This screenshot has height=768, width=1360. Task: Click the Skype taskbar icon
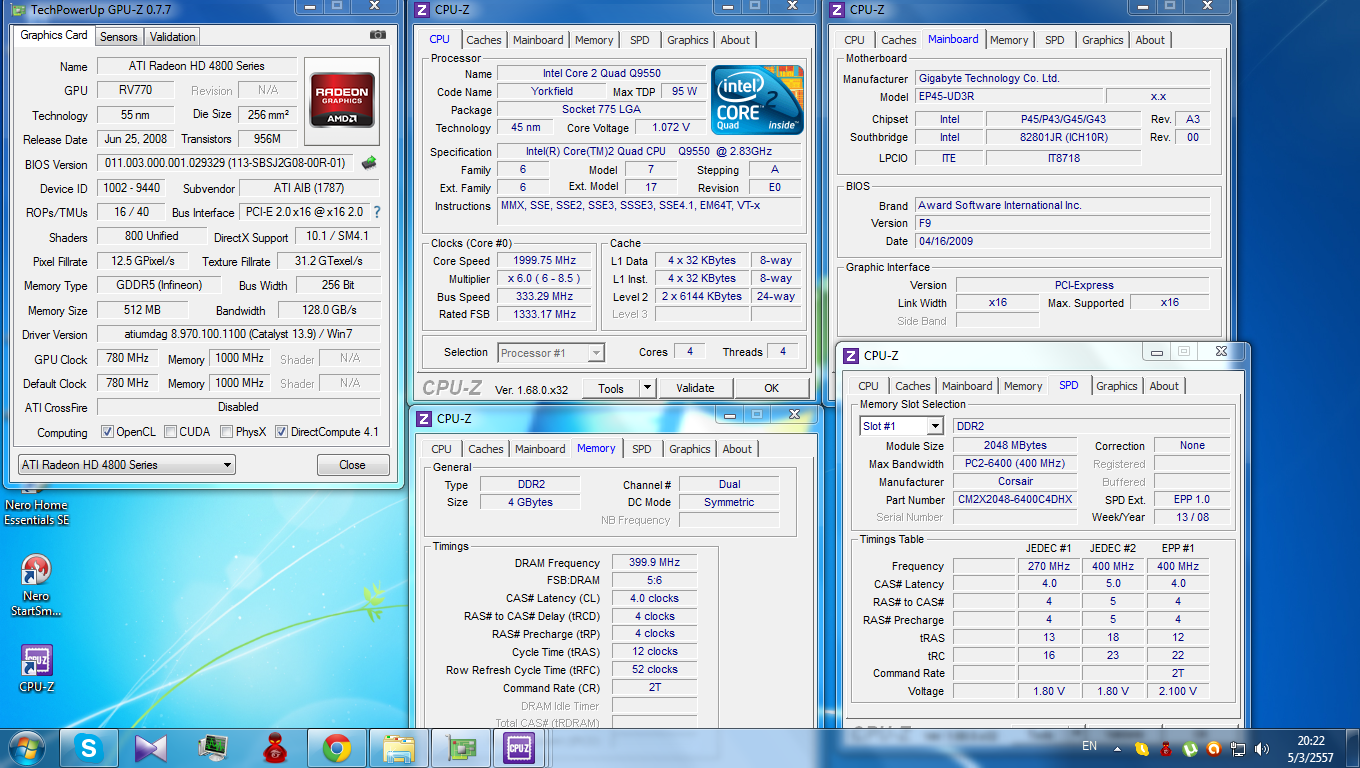pyautogui.click(x=89, y=747)
